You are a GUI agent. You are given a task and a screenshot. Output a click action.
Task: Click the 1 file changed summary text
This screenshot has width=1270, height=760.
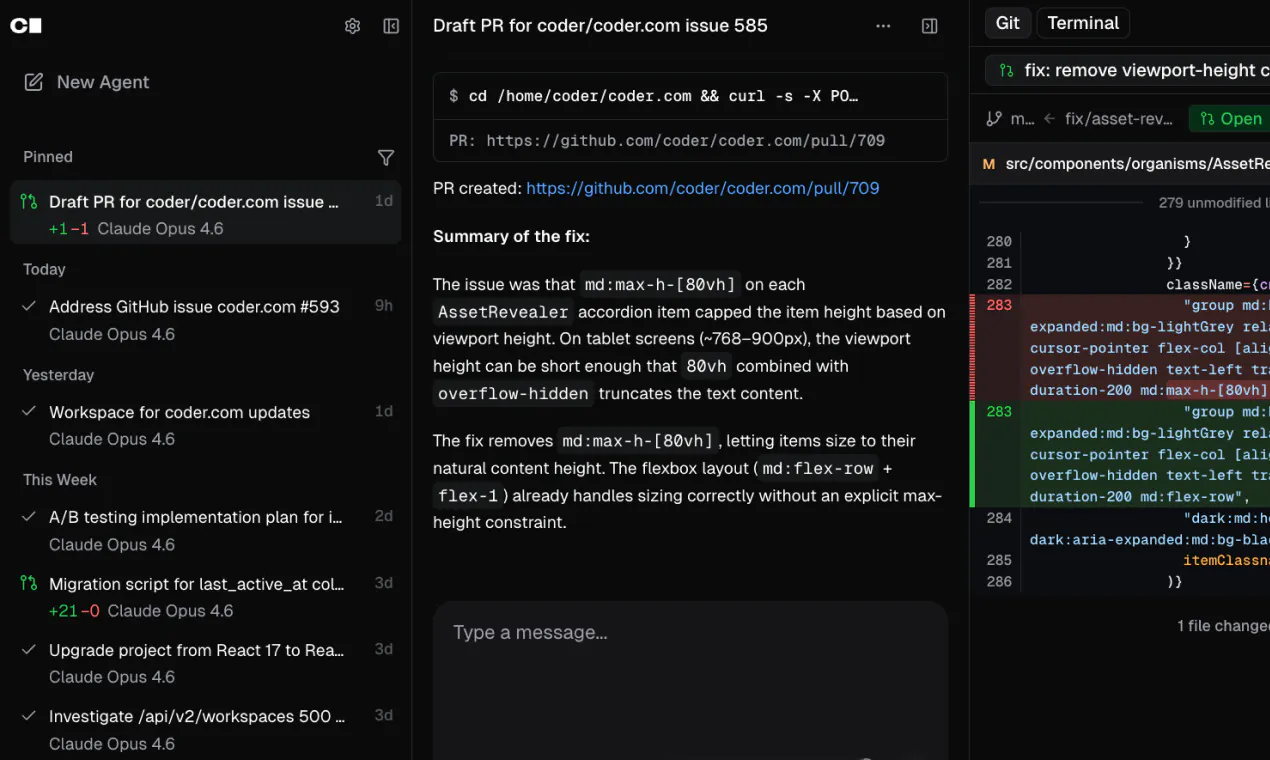(x=1223, y=625)
